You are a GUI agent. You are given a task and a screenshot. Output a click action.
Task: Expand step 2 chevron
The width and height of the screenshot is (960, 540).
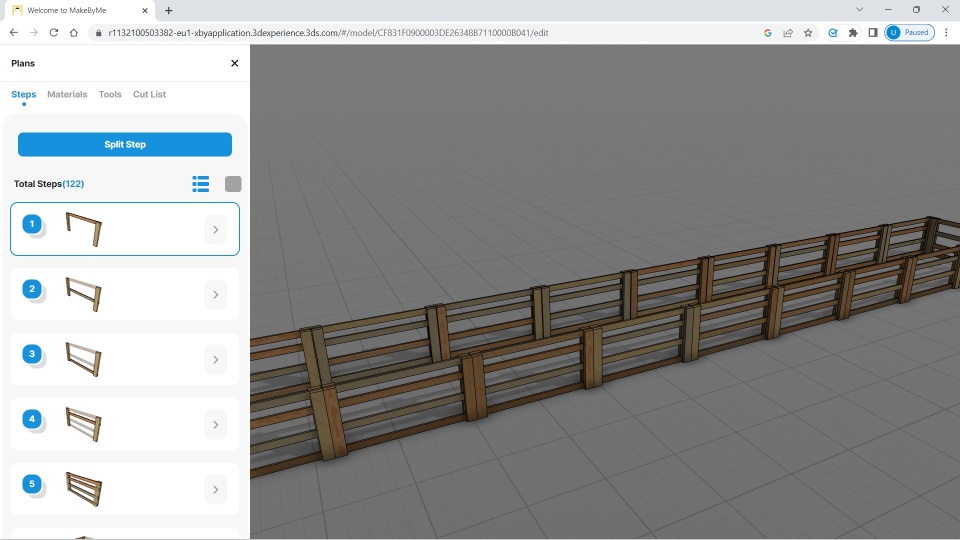coord(216,294)
